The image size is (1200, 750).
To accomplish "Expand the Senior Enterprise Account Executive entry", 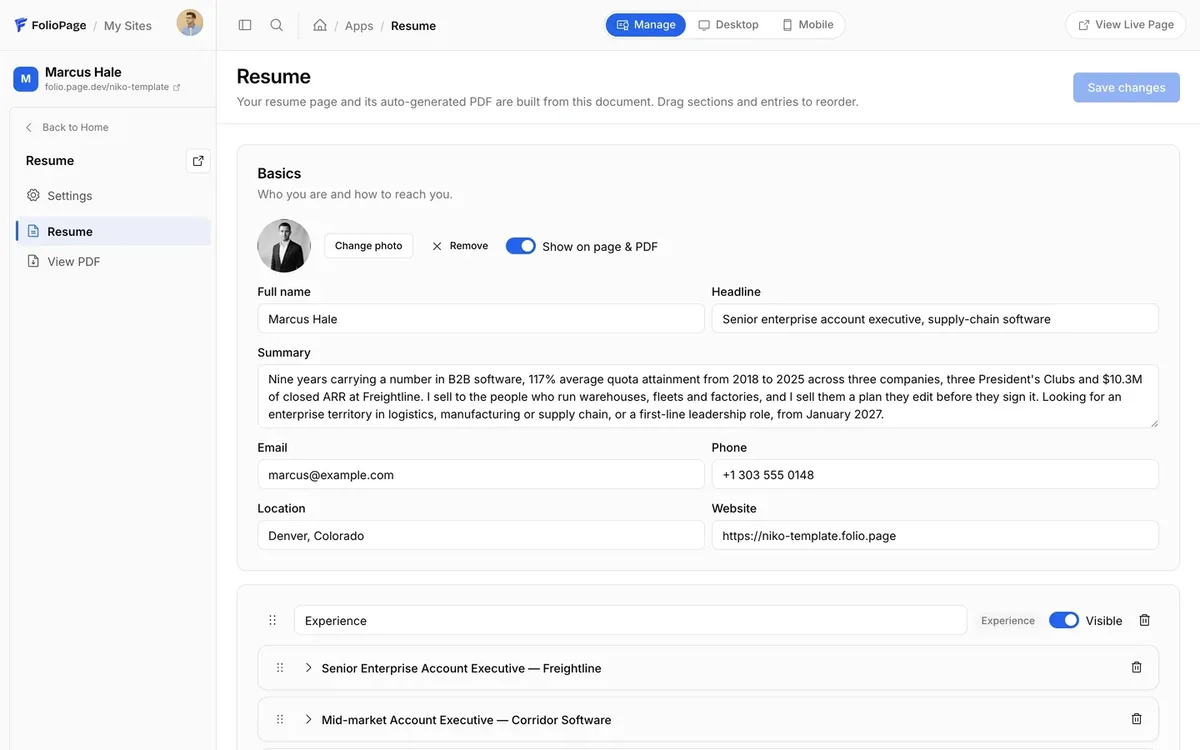I will pos(308,667).
